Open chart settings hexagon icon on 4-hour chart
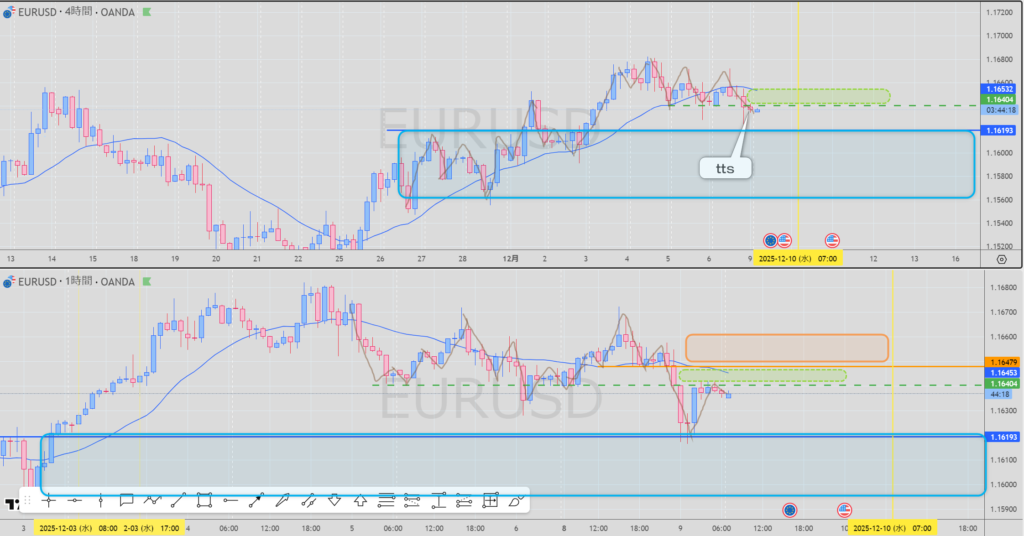Viewport: 1024px width, 536px height. pyautogui.click(x=1001, y=258)
